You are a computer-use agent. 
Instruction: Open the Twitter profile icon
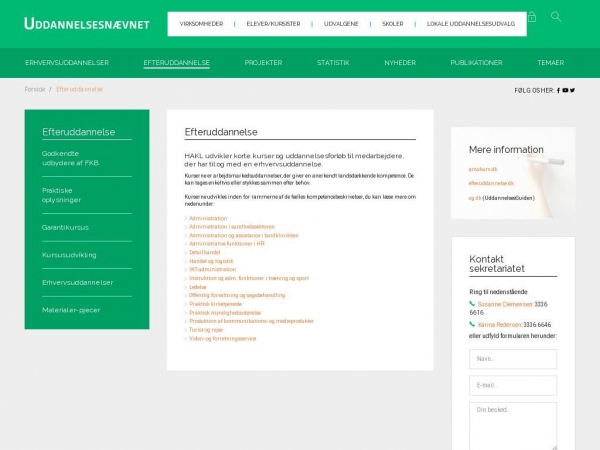coord(573,90)
